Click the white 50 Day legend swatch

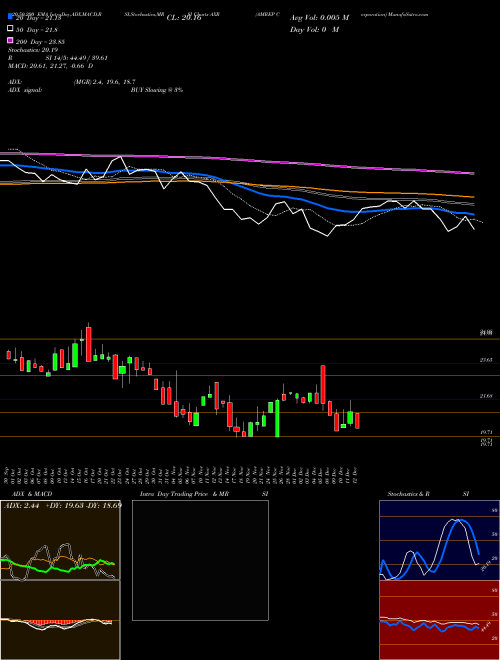(x=10, y=29)
